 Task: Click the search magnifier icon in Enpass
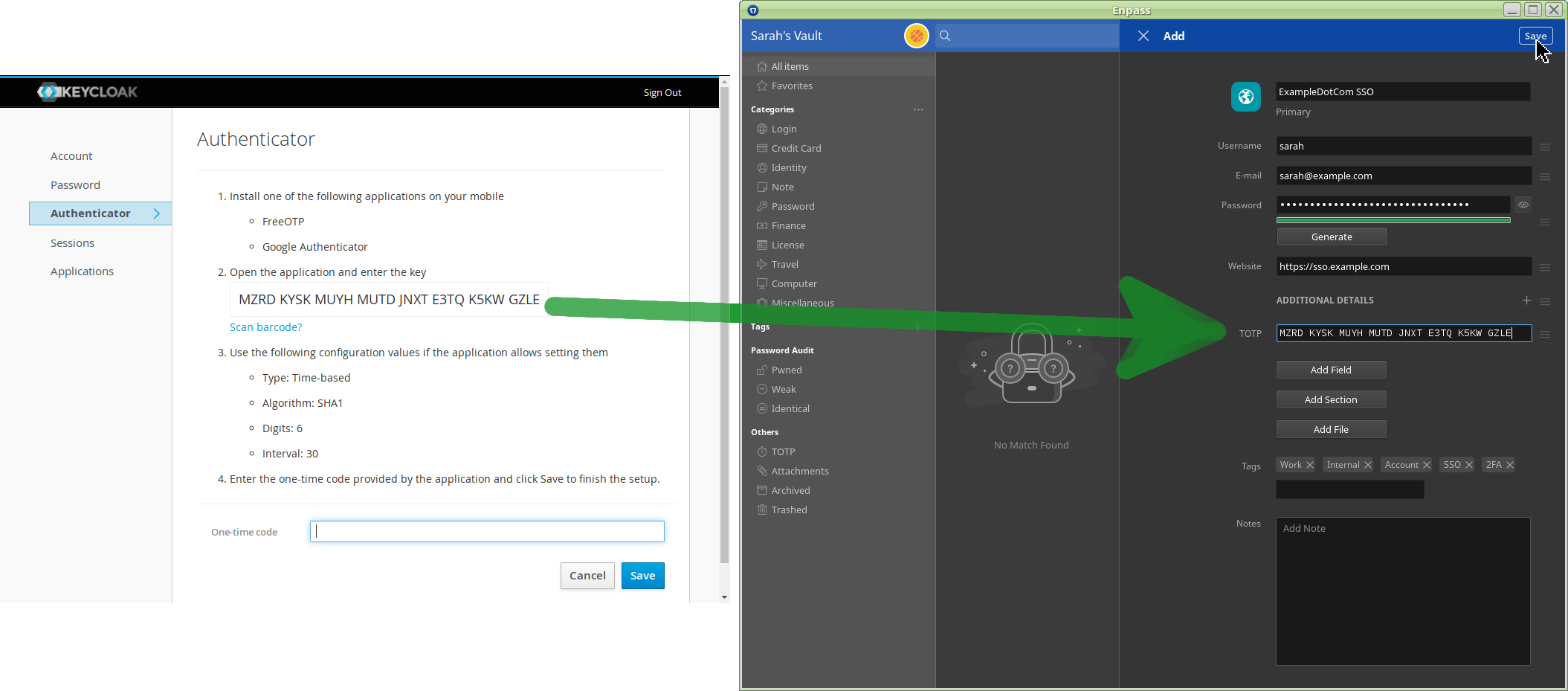click(x=945, y=36)
